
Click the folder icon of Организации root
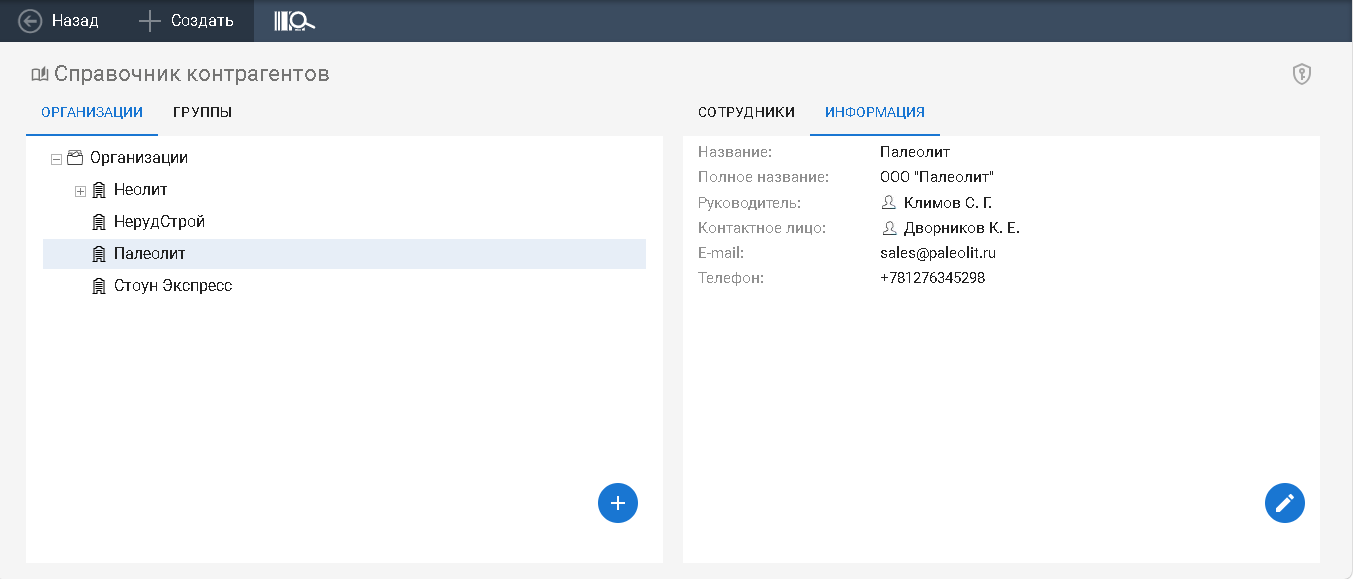[74, 158]
